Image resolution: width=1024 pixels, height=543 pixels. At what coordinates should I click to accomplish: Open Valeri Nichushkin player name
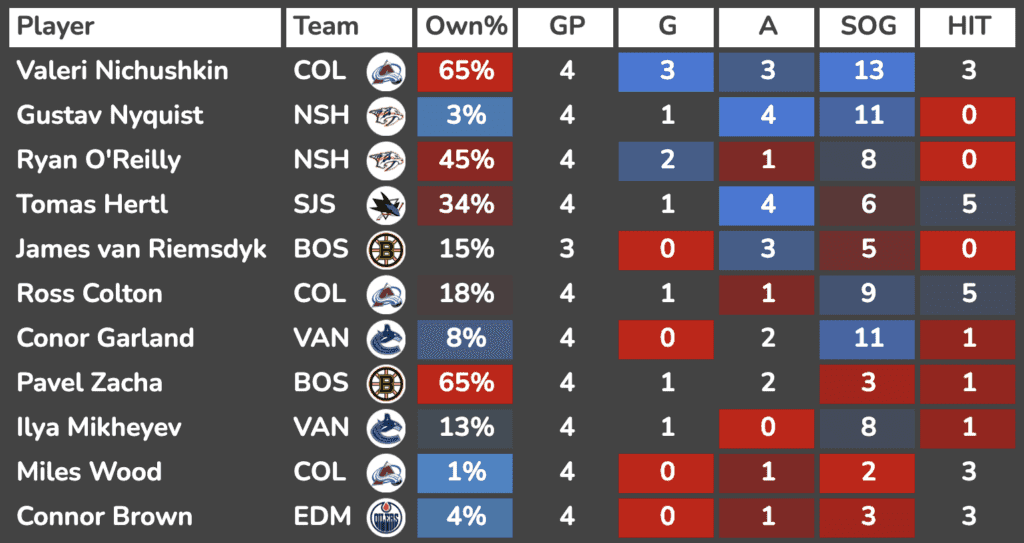[122, 71]
